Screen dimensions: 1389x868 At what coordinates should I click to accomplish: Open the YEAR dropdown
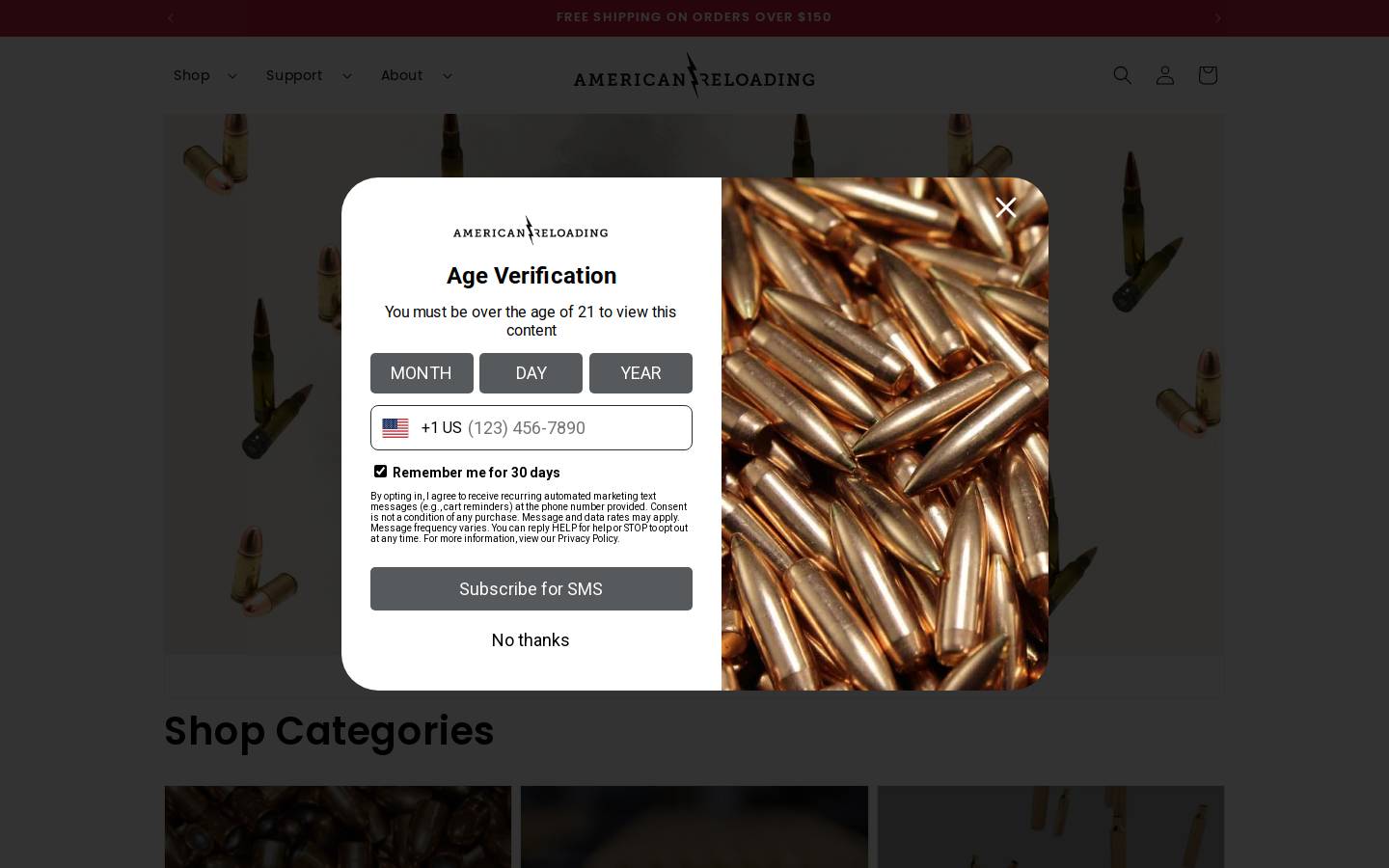640,373
